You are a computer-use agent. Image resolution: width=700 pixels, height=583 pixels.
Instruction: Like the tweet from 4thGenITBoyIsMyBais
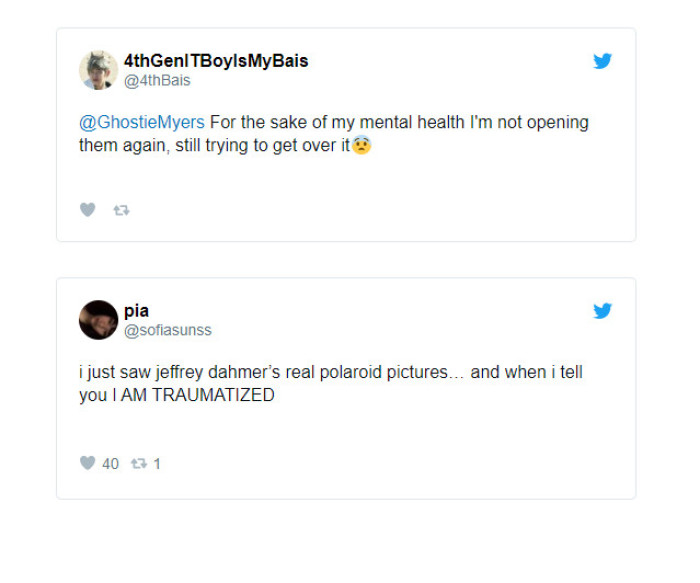(87, 210)
